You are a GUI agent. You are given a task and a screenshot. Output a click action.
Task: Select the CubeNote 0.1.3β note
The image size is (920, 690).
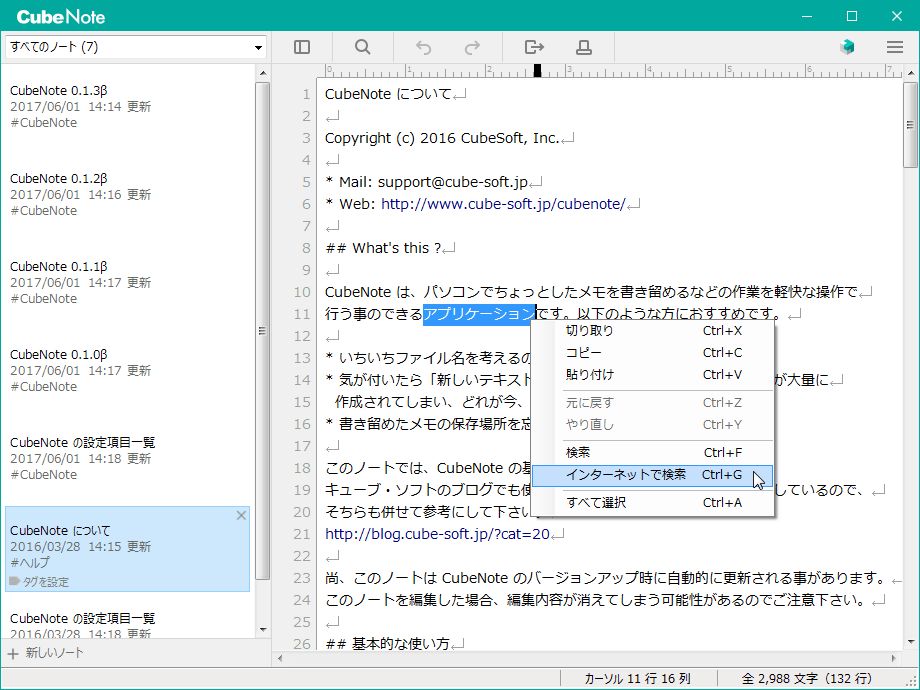click(127, 107)
